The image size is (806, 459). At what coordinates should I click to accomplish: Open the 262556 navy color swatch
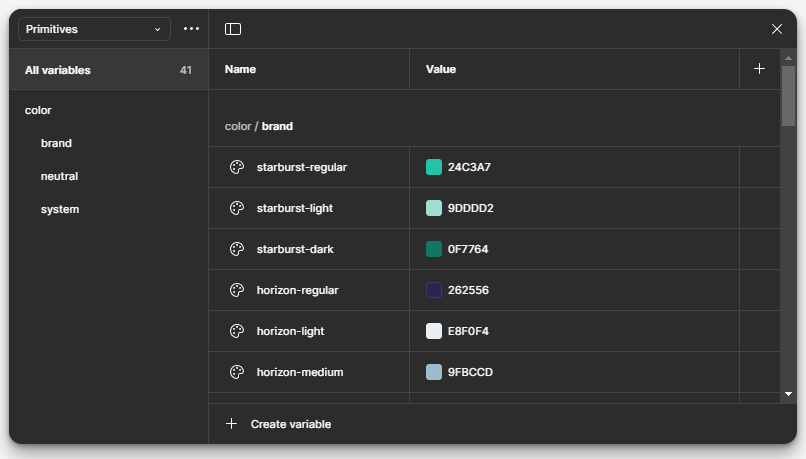click(x=434, y=290)
